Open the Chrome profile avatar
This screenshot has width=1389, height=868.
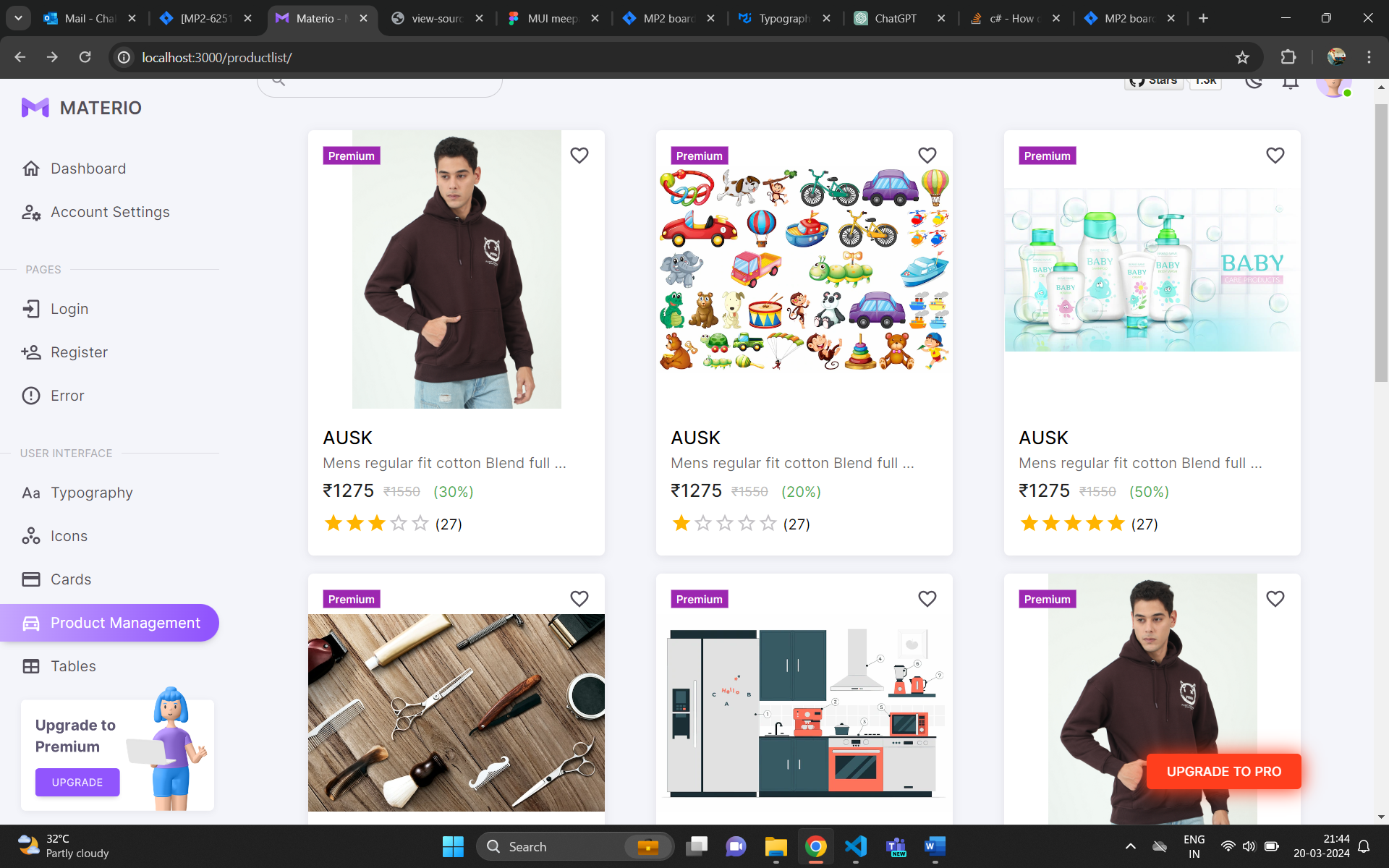click(1336, 57)
